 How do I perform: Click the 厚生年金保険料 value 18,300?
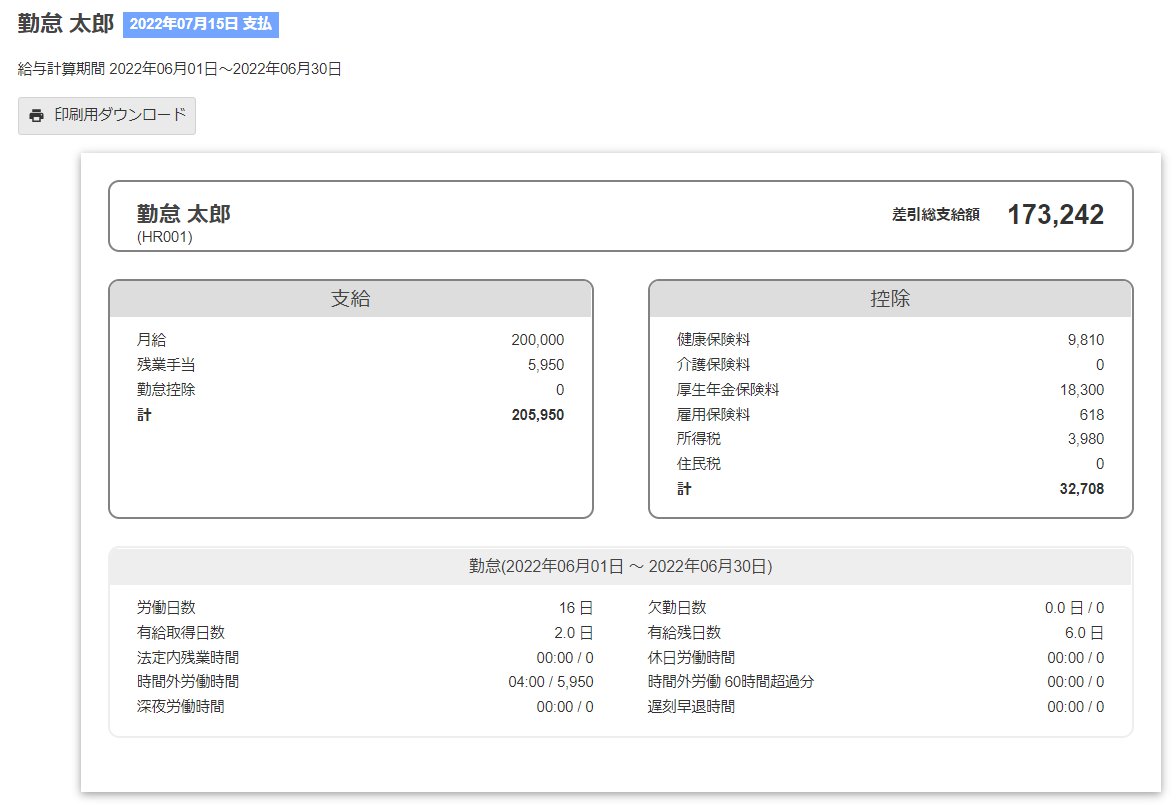[1081, 390]
